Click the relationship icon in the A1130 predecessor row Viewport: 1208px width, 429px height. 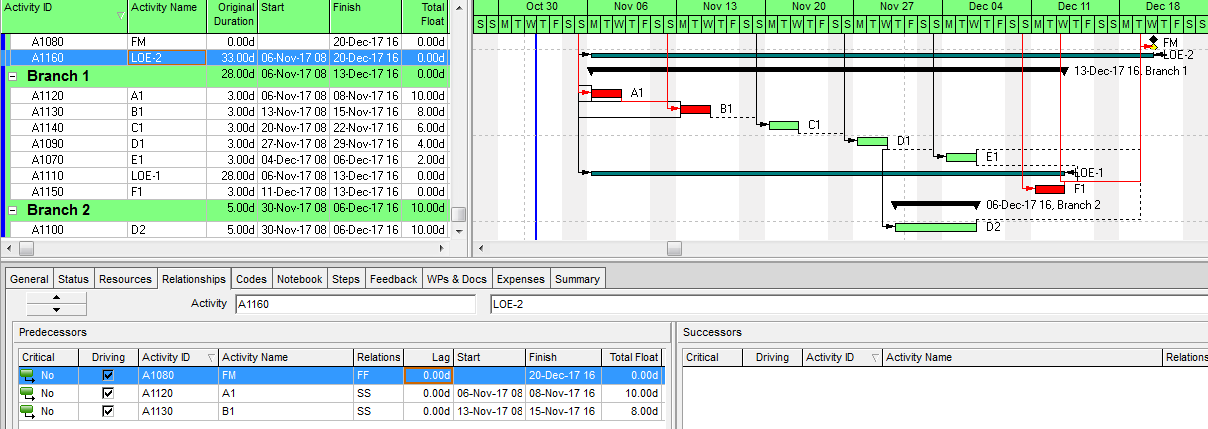[x=27, y=411]
